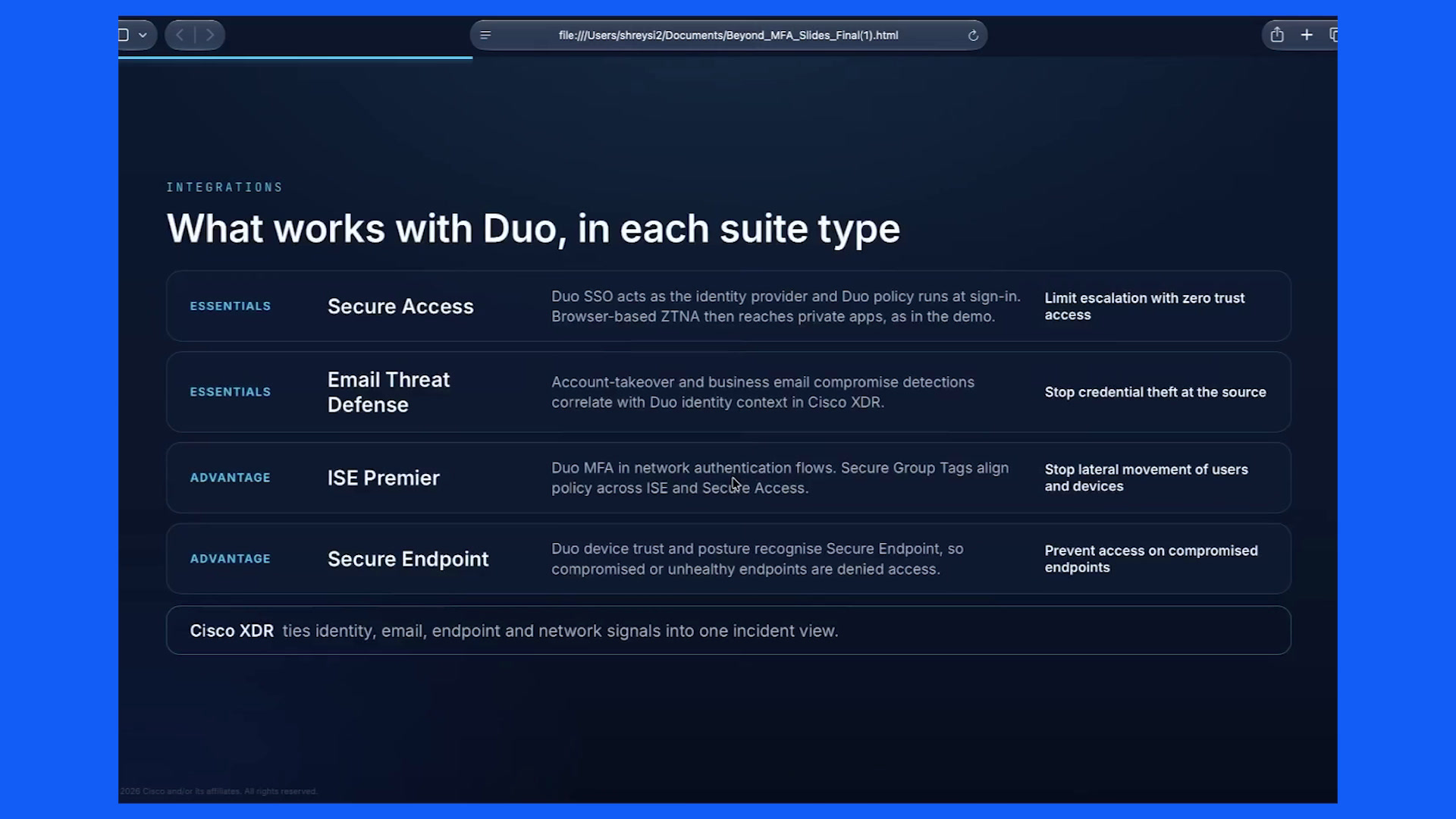
Task: Toggle the sidebar icon at top left
Action: click(x=124, y=35)
